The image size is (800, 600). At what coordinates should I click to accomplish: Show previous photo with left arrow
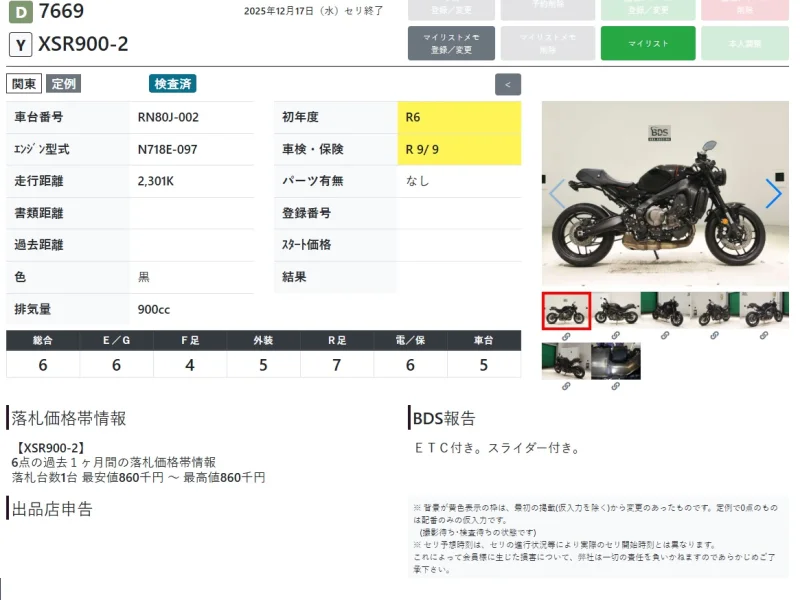(x=557, y=193)
